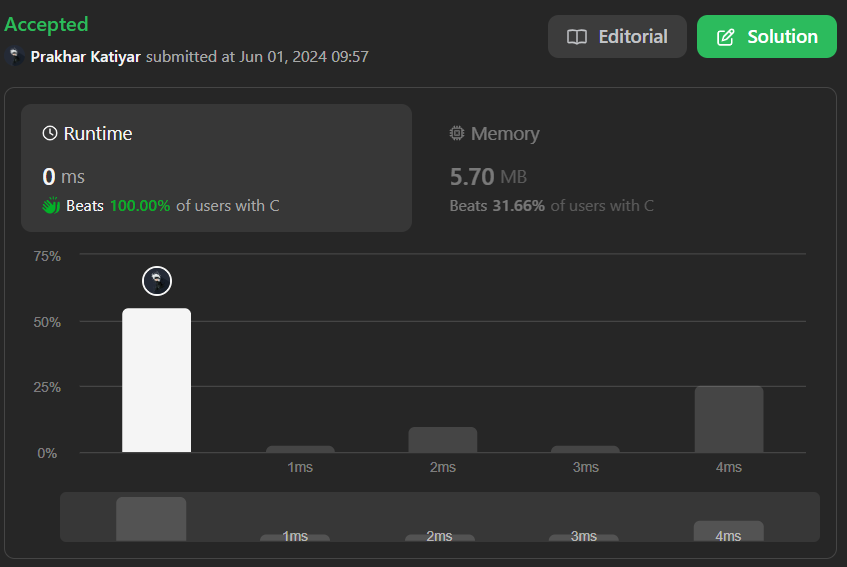Click the green Solution button
The width and height of the screenshot is (847, 567).
[767, 37]
